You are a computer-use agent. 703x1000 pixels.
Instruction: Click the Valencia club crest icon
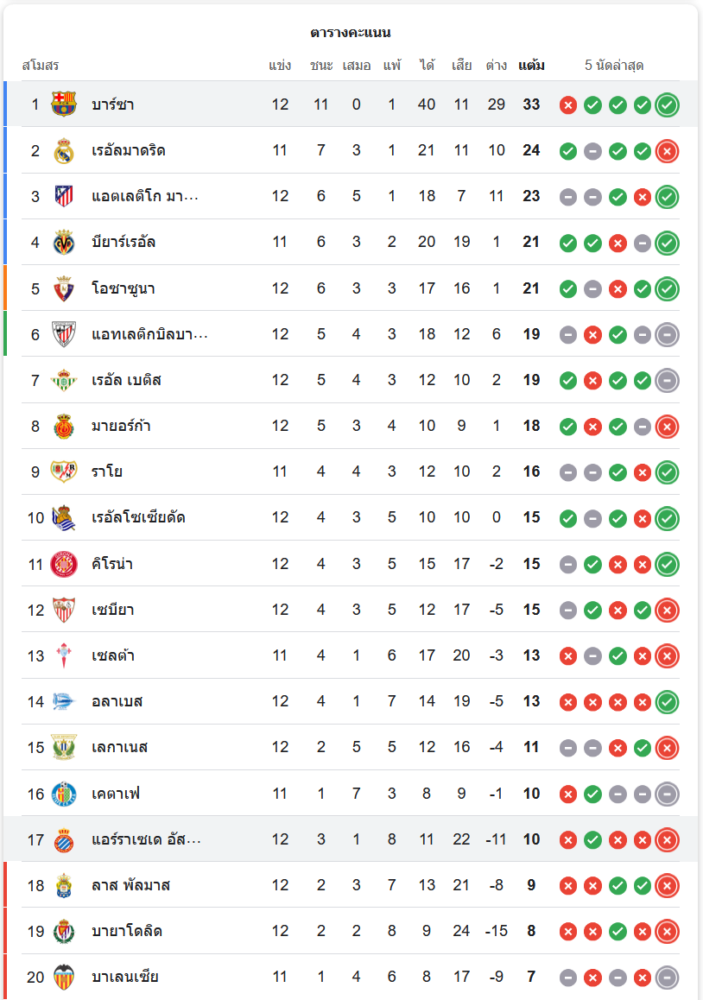click(x=64, y=977)
